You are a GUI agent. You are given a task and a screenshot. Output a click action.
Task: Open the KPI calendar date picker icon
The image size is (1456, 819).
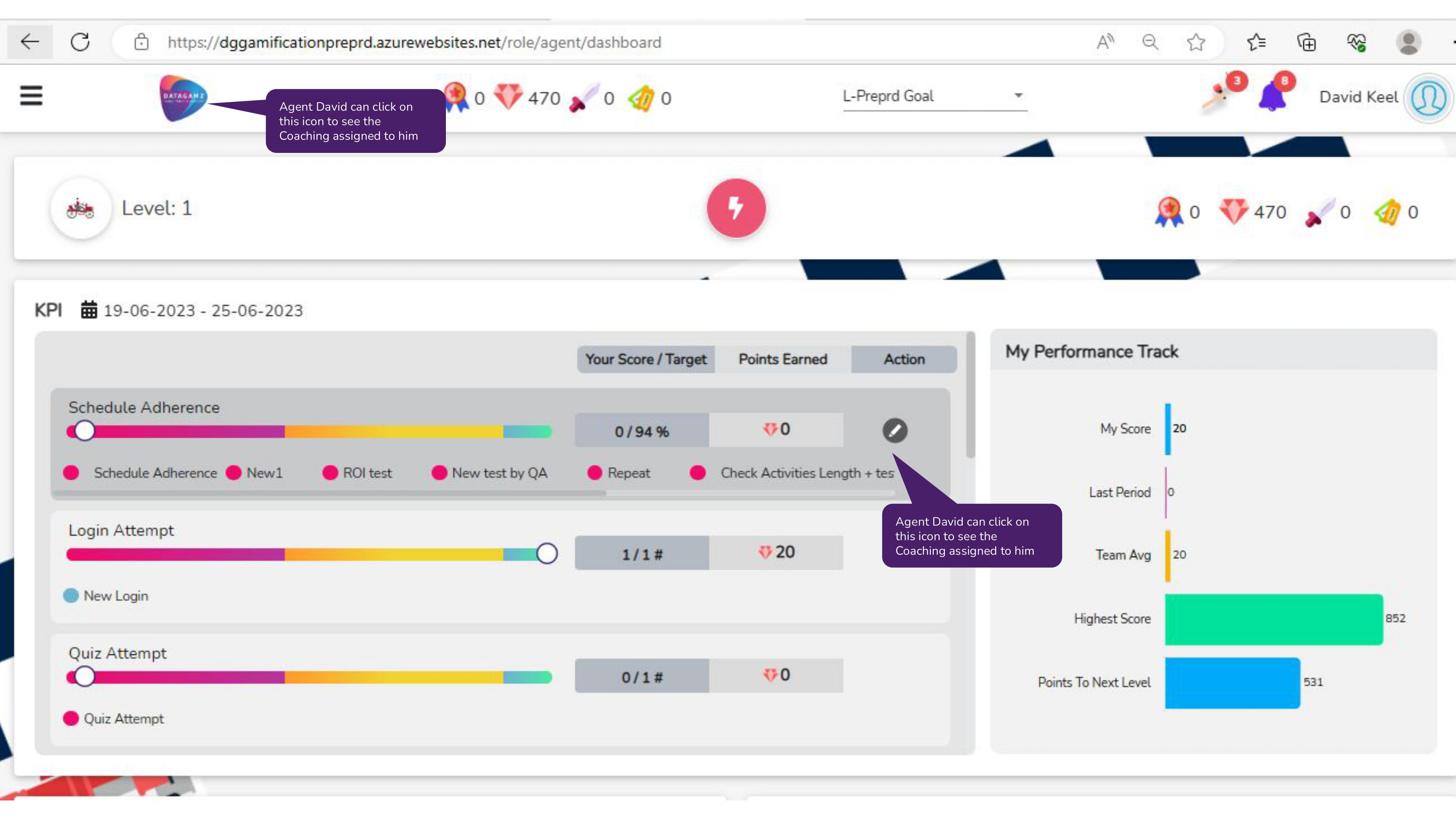(x=89, y=310)
